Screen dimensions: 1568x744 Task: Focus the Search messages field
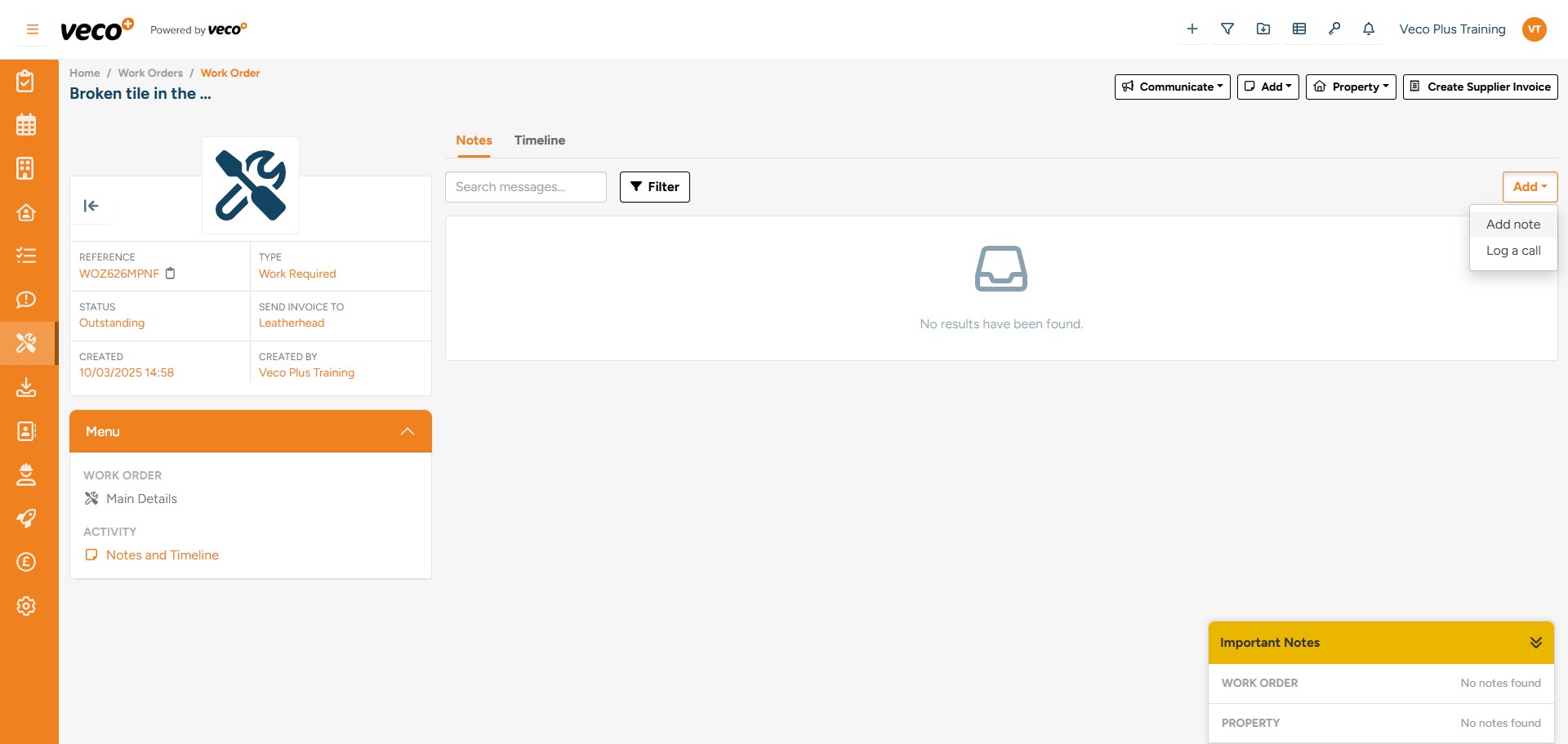(526, 187)
